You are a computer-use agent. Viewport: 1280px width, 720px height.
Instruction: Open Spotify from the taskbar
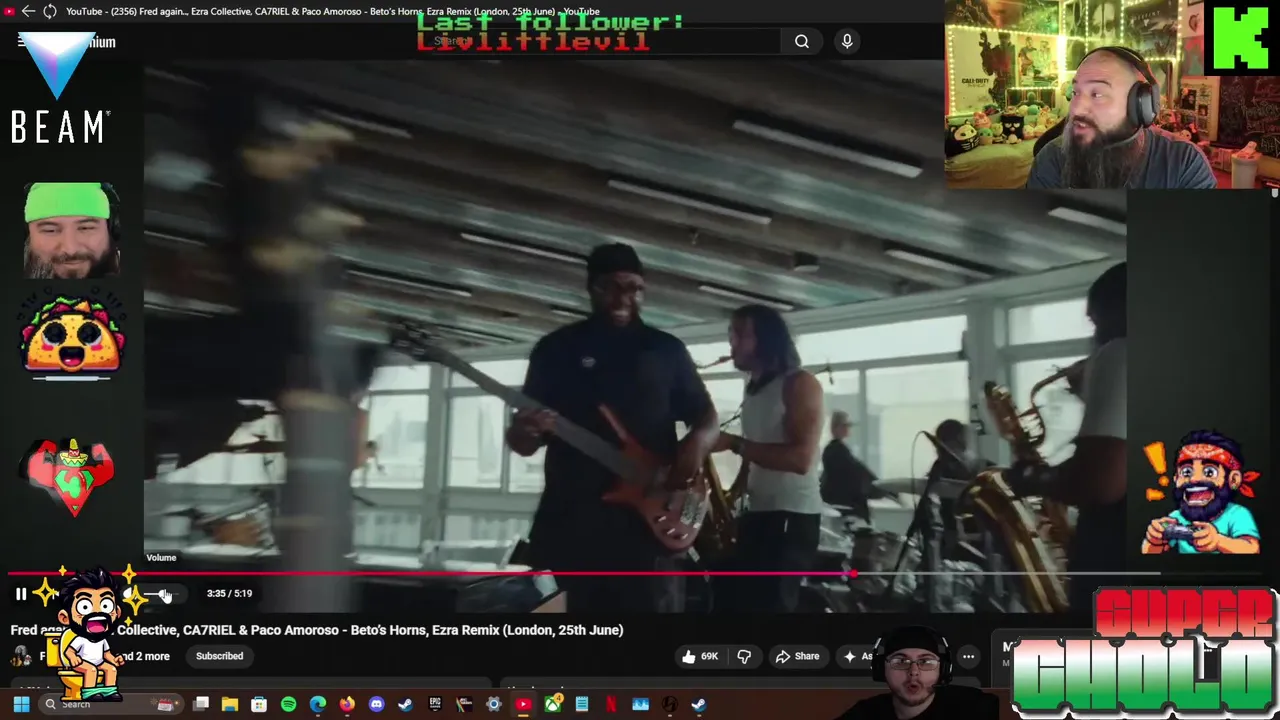coord(288,704)
